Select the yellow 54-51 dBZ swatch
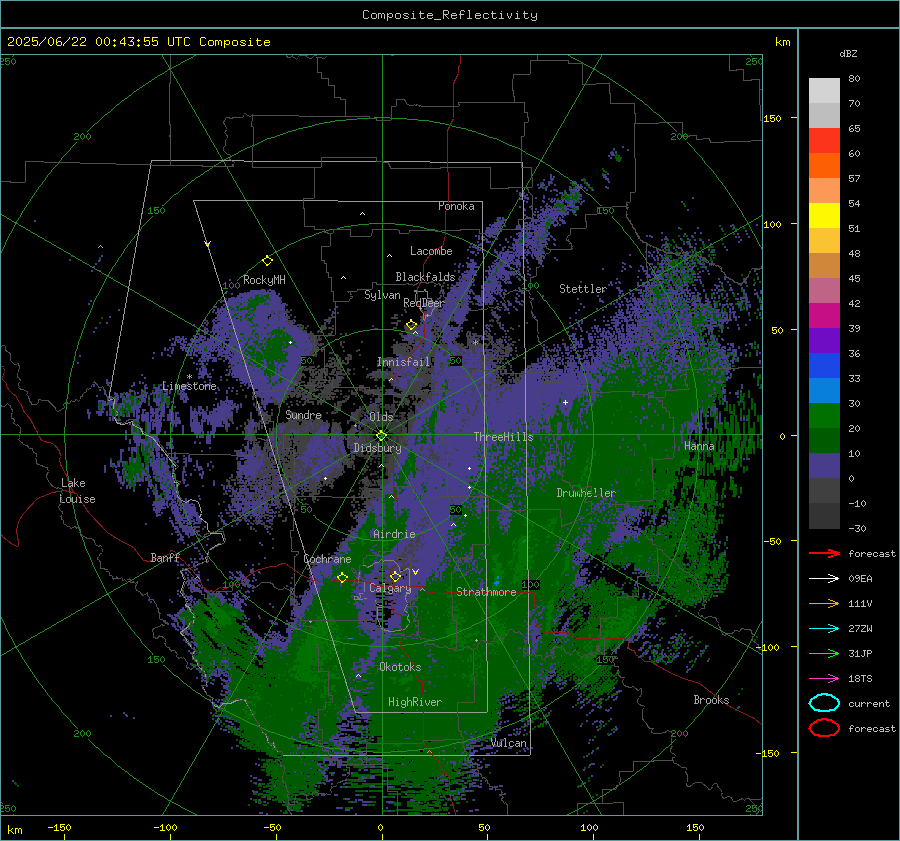 point(824,216)
